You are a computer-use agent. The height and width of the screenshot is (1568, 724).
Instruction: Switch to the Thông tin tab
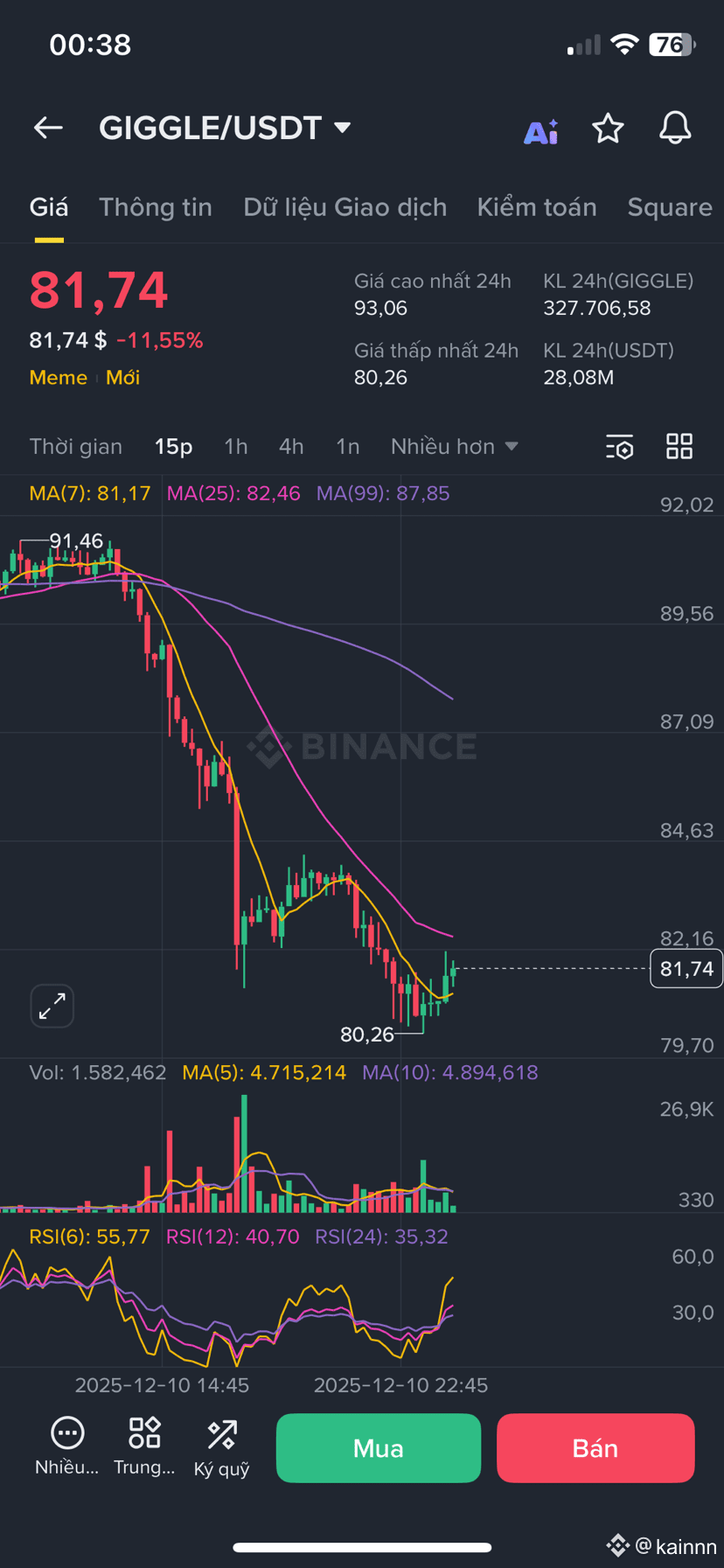156,207
